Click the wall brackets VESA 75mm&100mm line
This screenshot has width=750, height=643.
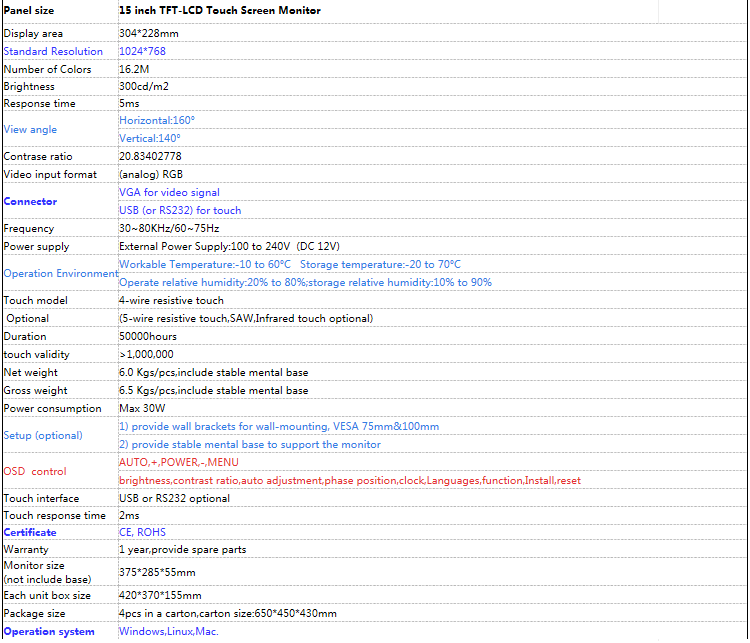[x=279, y=427]
